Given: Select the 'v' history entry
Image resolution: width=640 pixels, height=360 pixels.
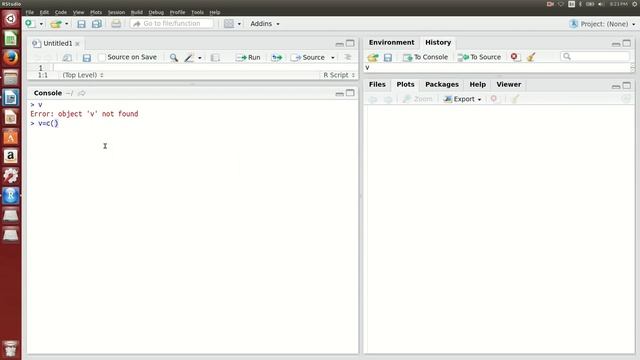Looking at the screenshot, I should click(497, 68).
